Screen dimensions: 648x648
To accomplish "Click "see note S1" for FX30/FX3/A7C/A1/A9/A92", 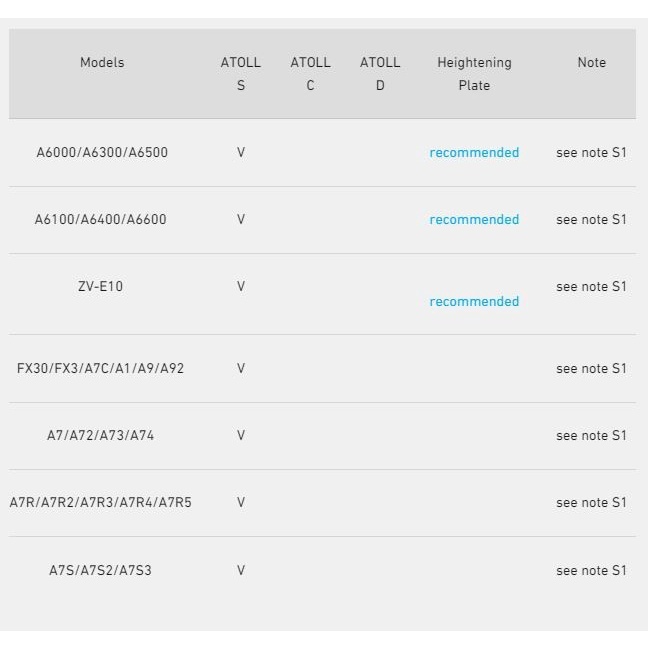I will pos(591,369).
